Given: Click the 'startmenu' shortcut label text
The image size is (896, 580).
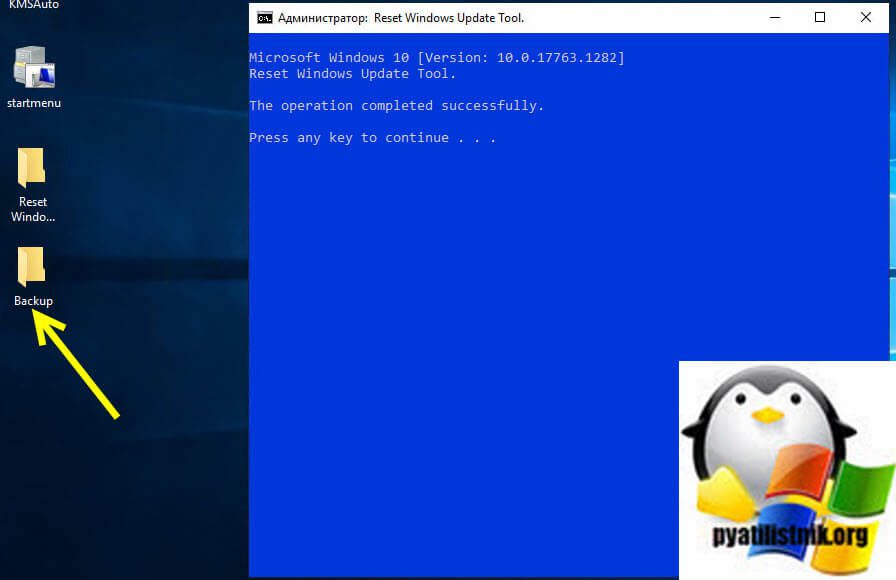Looking at the screenshot, I should [34, 103].
